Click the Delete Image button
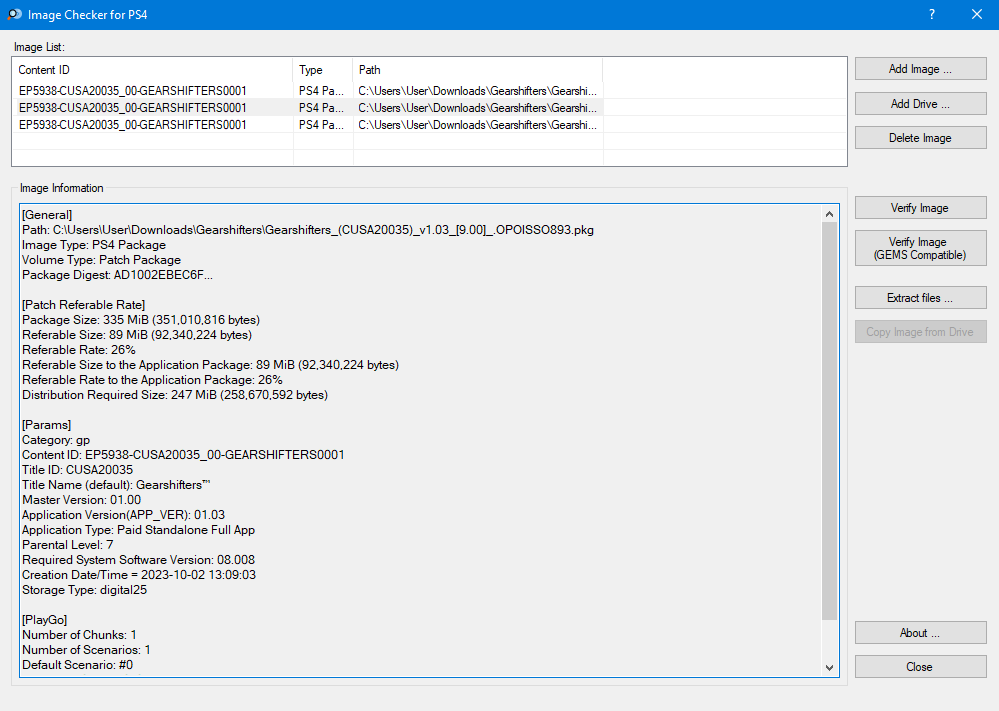 [921, 138]
